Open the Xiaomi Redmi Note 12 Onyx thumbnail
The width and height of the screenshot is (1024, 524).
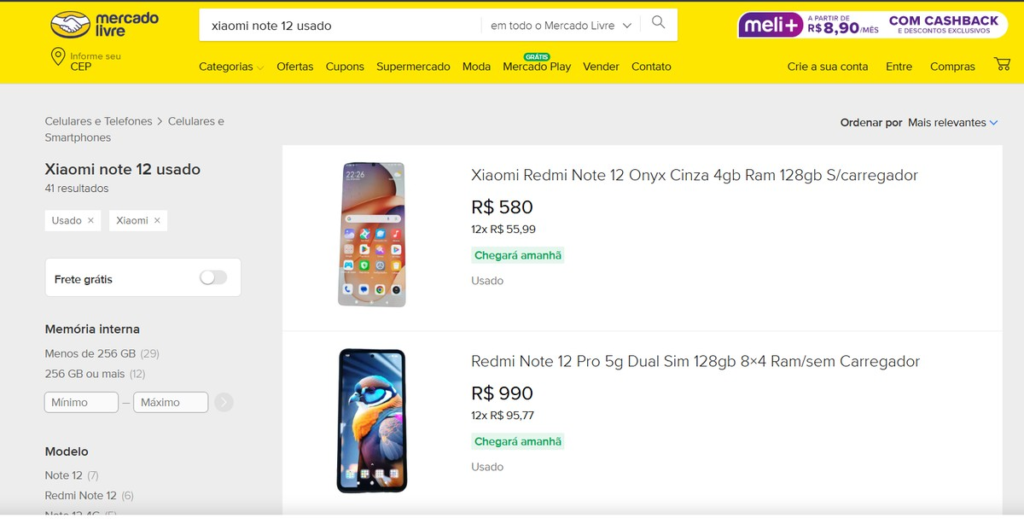click(372, 234)
